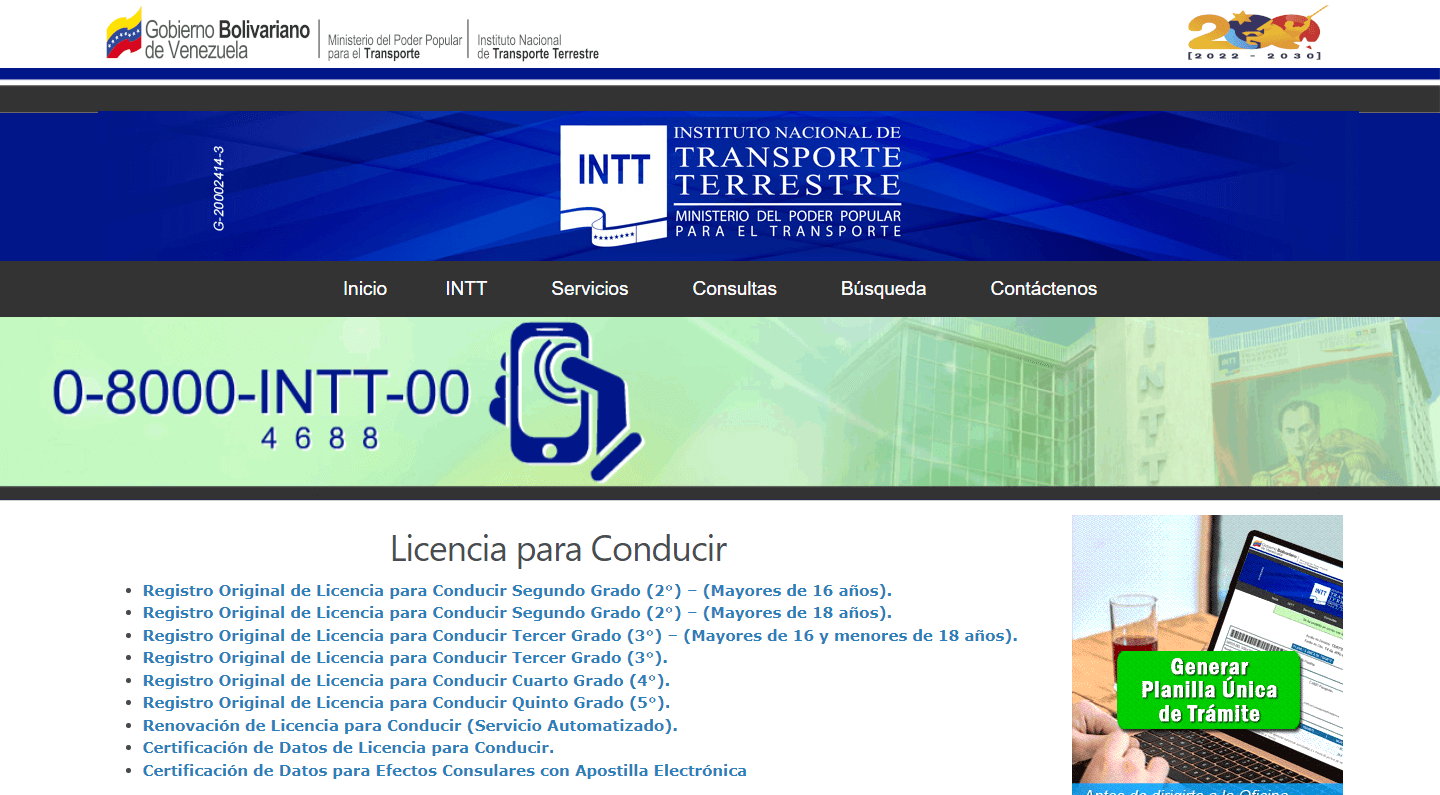Open the Contáctenos menu item

click(x=1043, y=289)
